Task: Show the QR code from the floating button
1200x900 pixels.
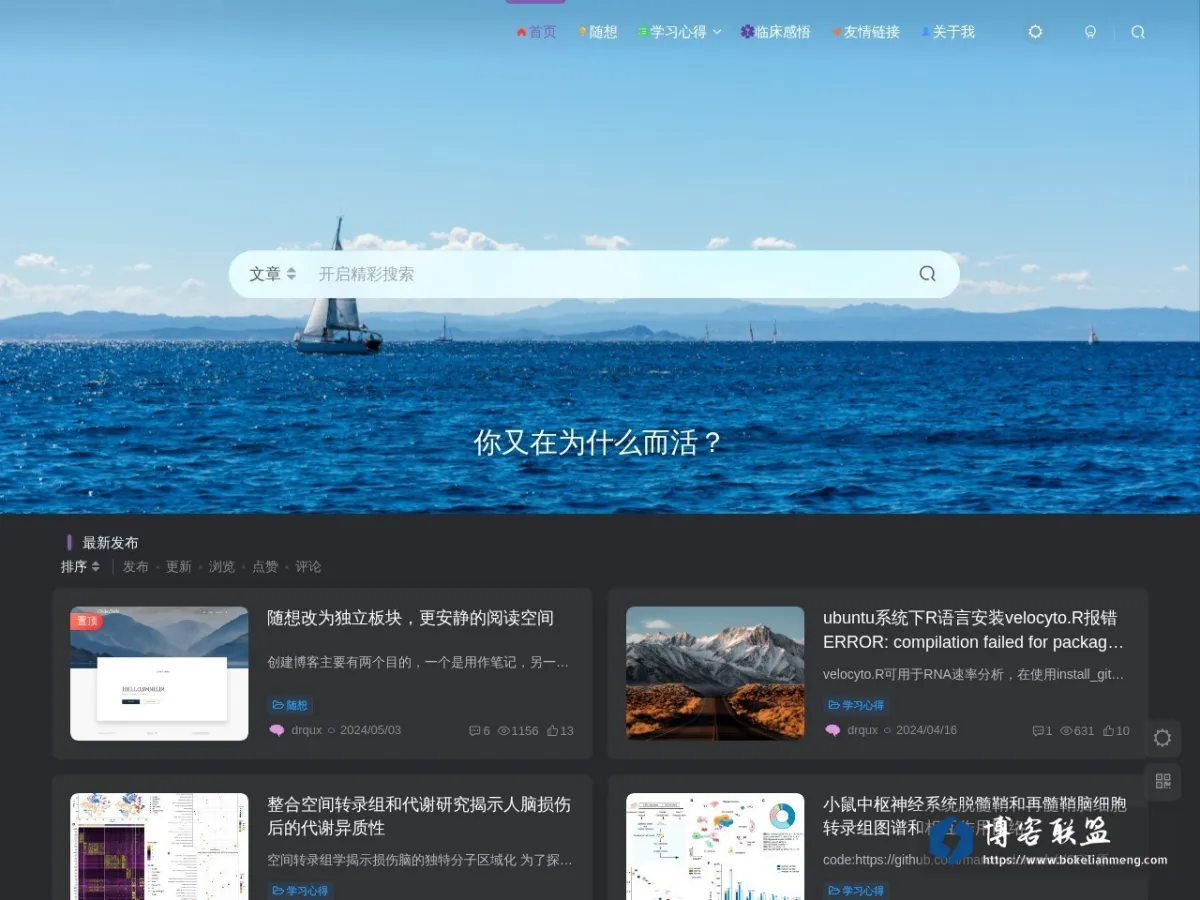Action: tap(1162, 781)
